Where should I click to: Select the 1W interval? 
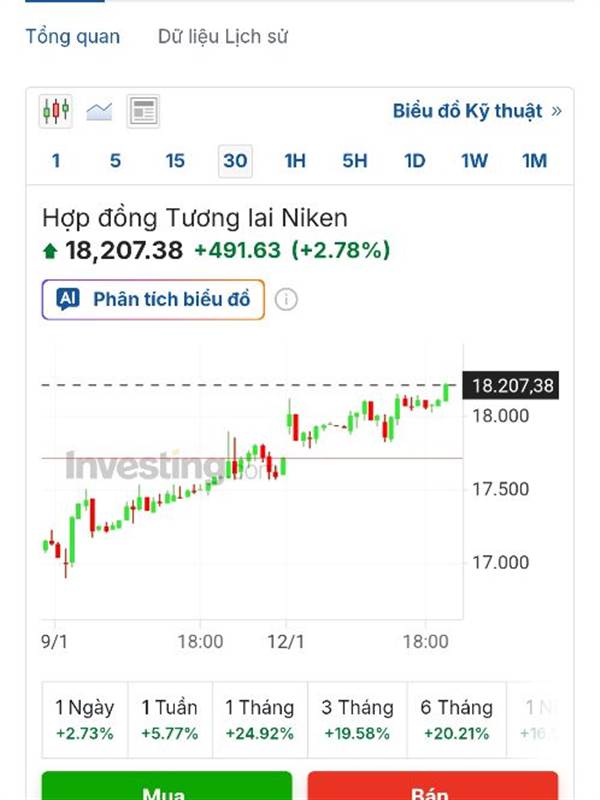474,161
